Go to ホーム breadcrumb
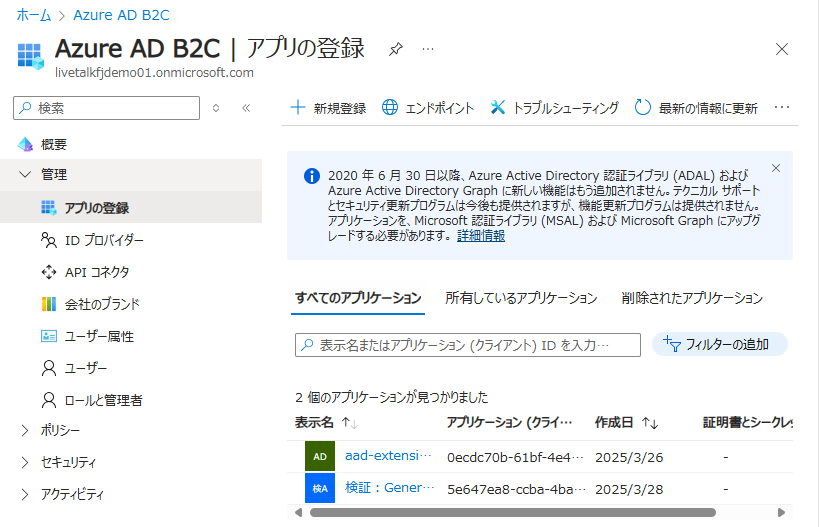The height and width of the screenshot is (527, 819). click(x=34, y=15)
